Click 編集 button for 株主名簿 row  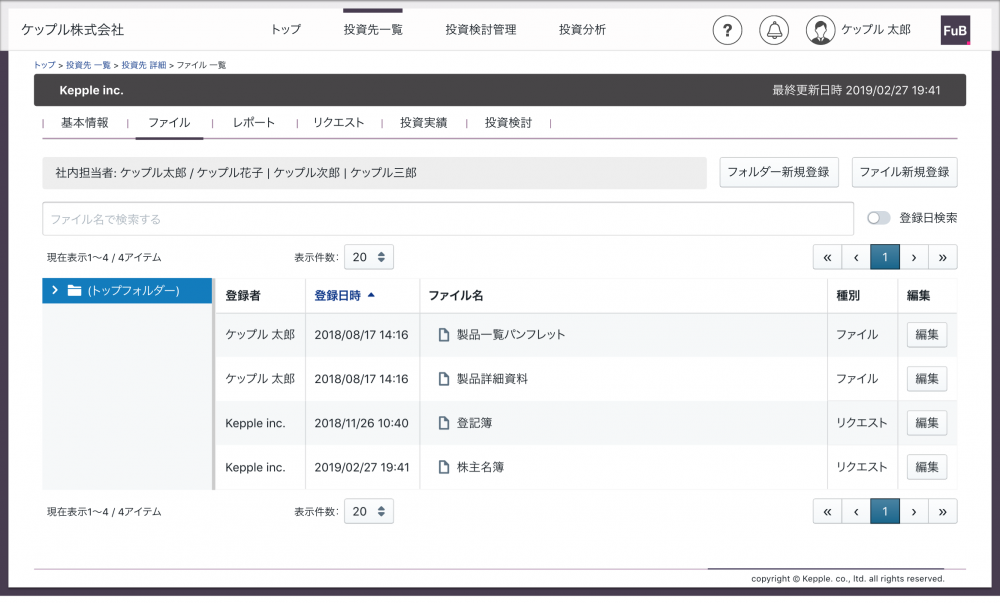(926, 467)
